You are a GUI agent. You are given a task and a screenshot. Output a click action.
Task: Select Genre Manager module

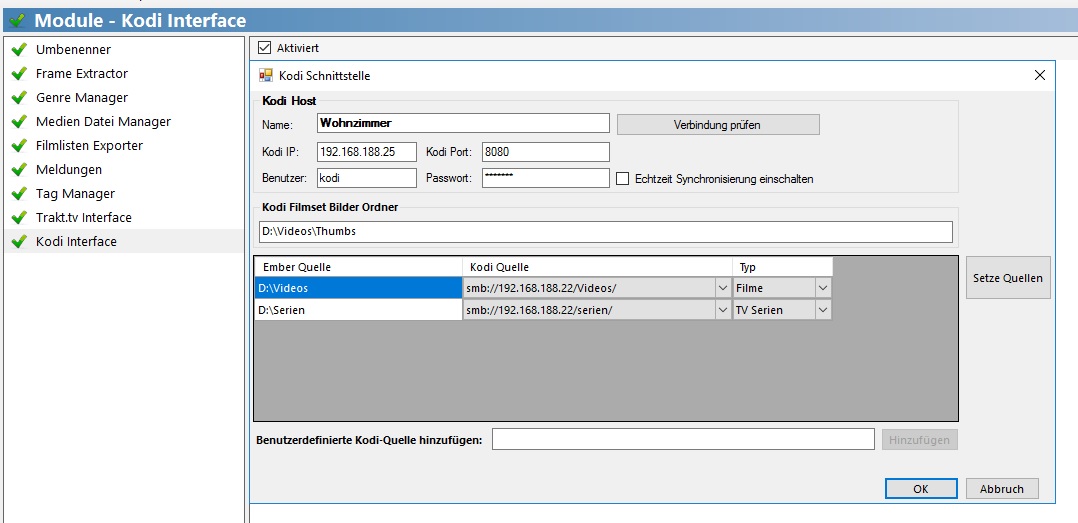[x=124, y=98]
